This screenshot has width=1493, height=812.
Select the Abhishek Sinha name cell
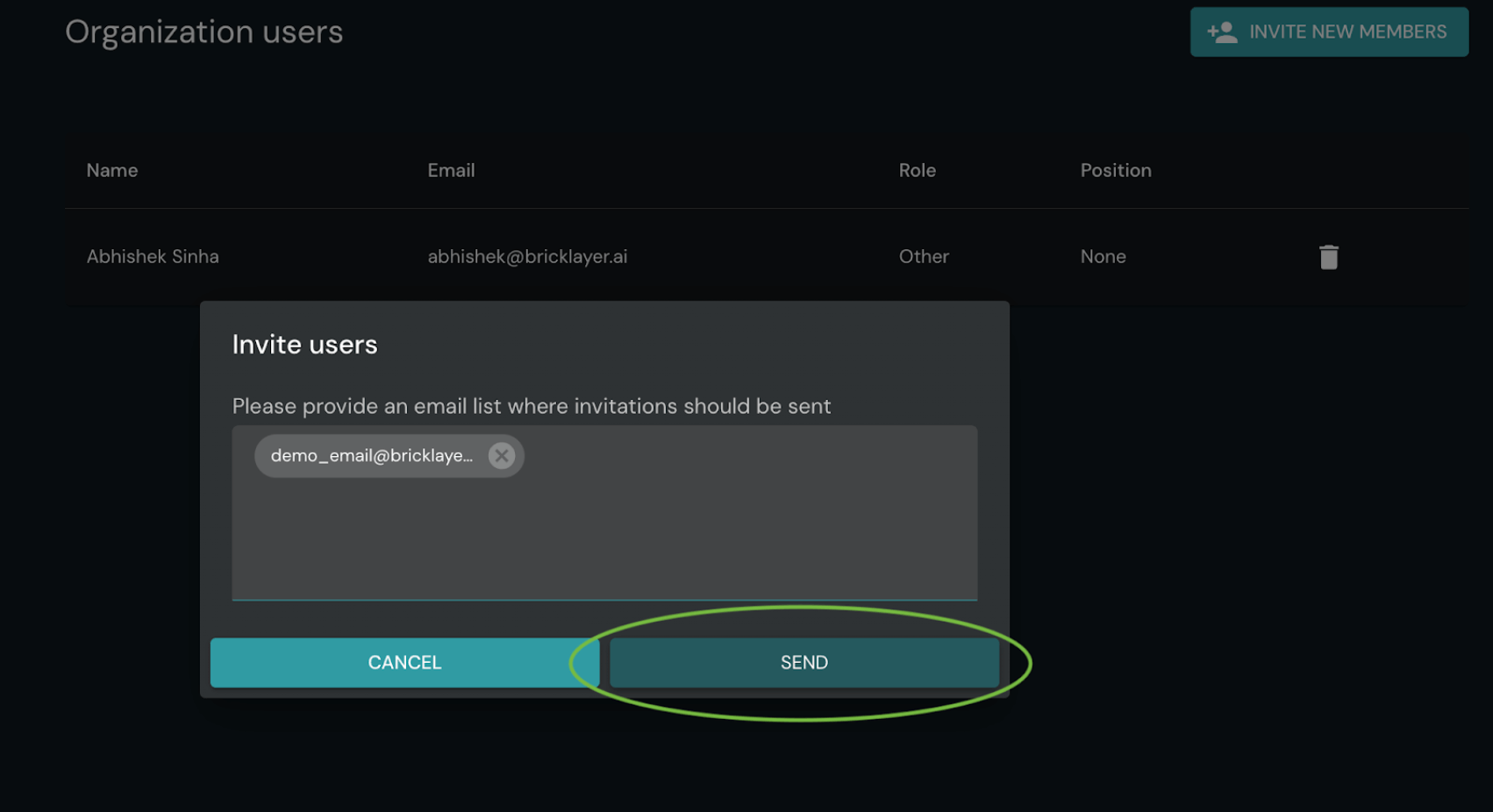point(153,257)
